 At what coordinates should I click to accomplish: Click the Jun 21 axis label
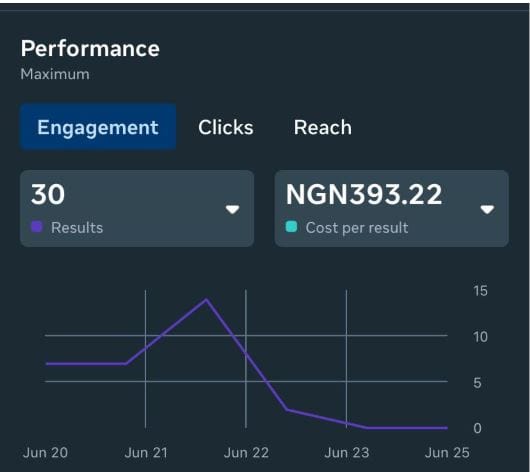click(146, 453)
